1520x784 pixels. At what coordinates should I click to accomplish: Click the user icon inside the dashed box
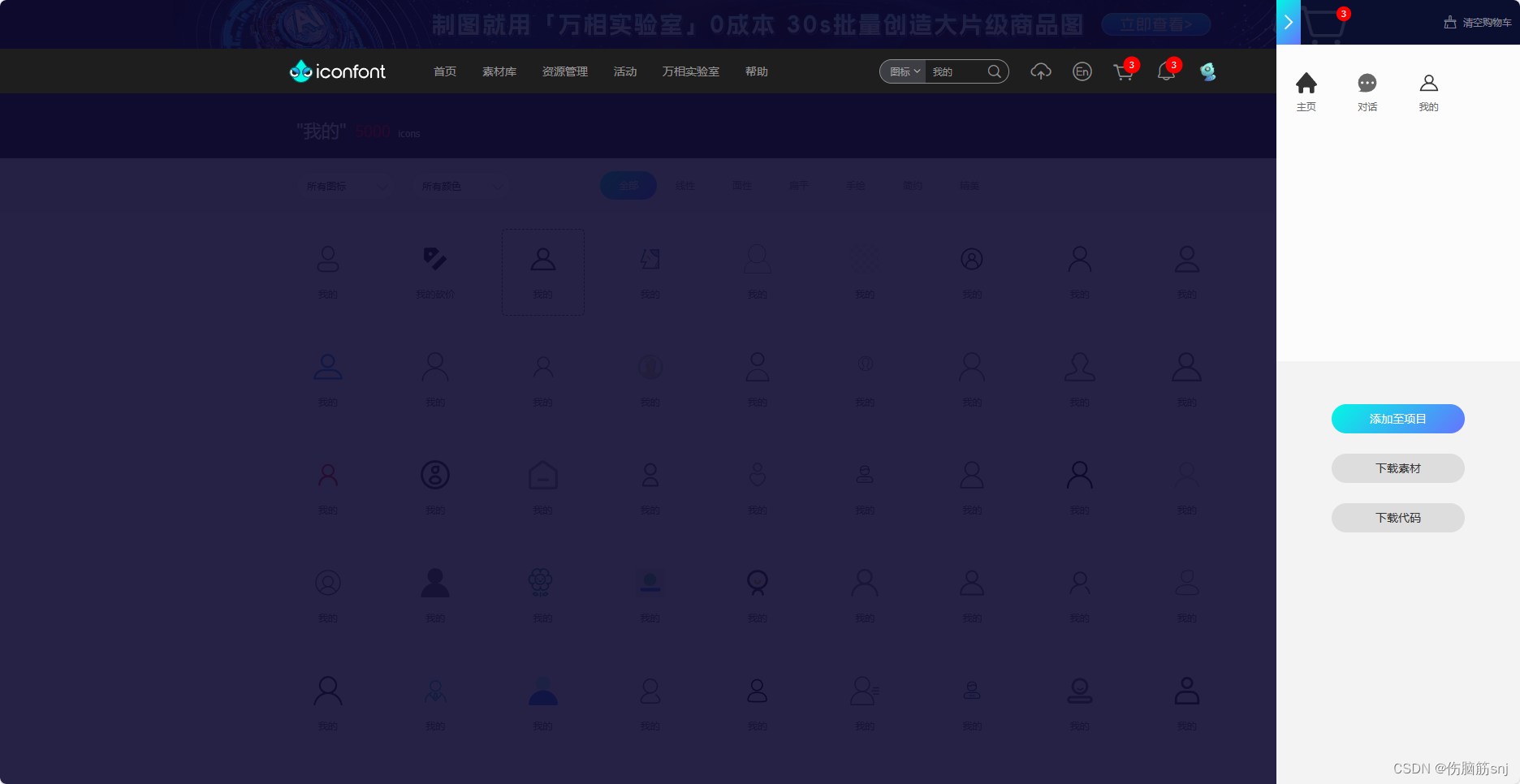(543, 260)
